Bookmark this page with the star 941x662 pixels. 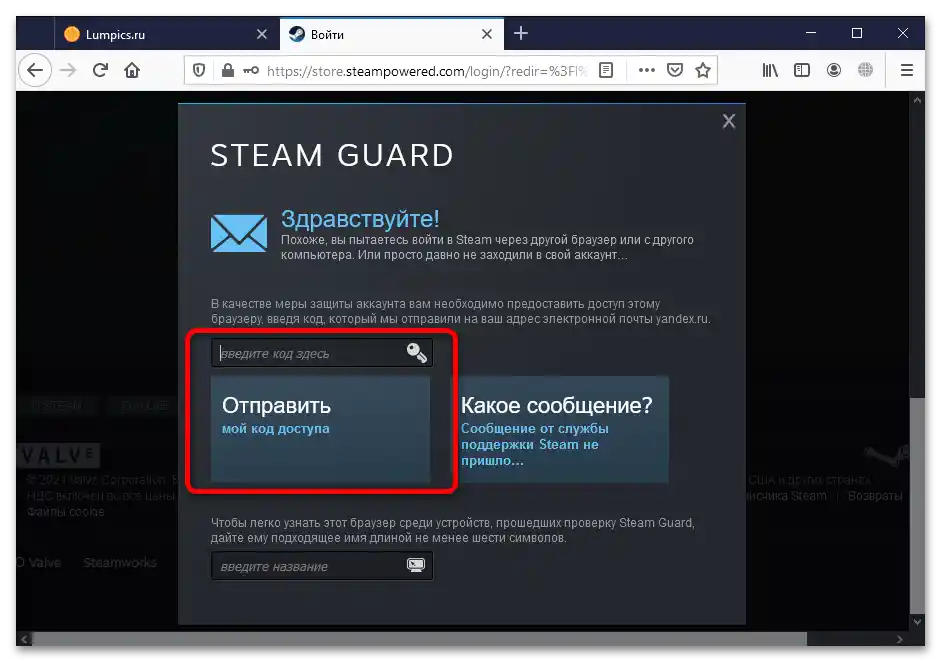point(703,70)
